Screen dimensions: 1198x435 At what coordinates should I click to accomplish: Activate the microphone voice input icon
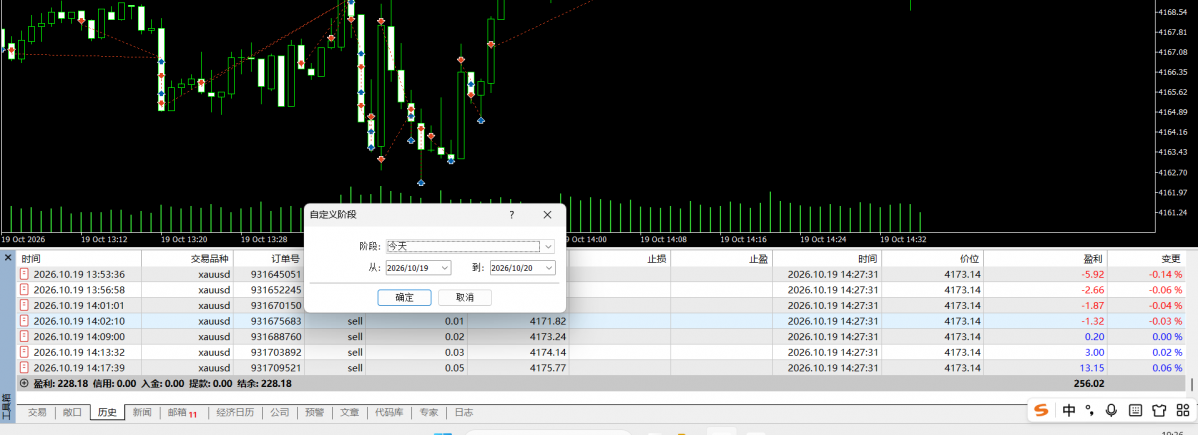pyautogui.click(x=1112, y=411)
